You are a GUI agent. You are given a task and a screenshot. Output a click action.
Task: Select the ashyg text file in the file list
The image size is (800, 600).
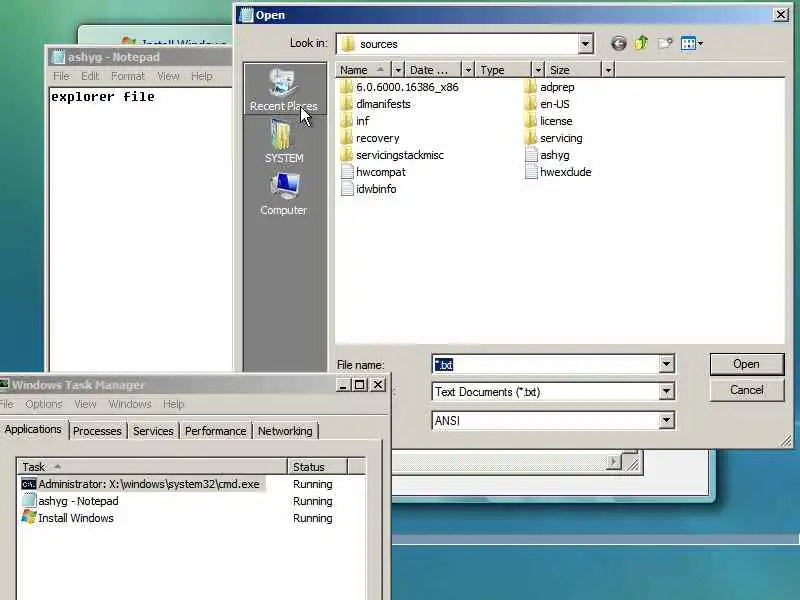click(x=547, y=155)
